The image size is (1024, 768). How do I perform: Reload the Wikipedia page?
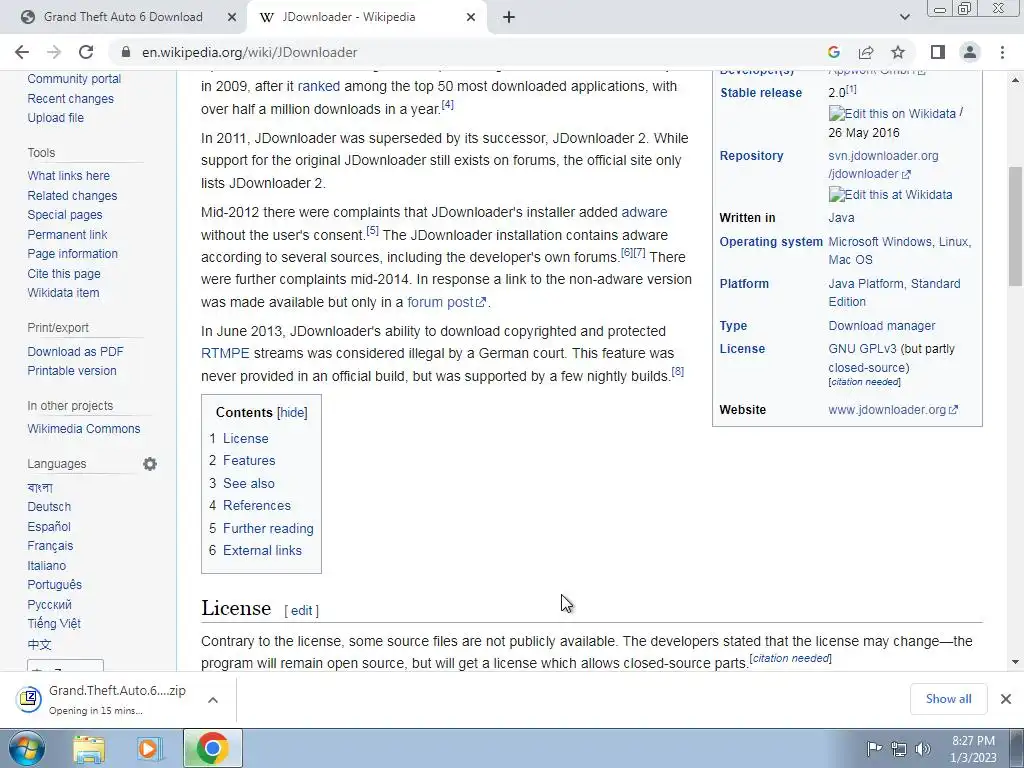(86, 52)
